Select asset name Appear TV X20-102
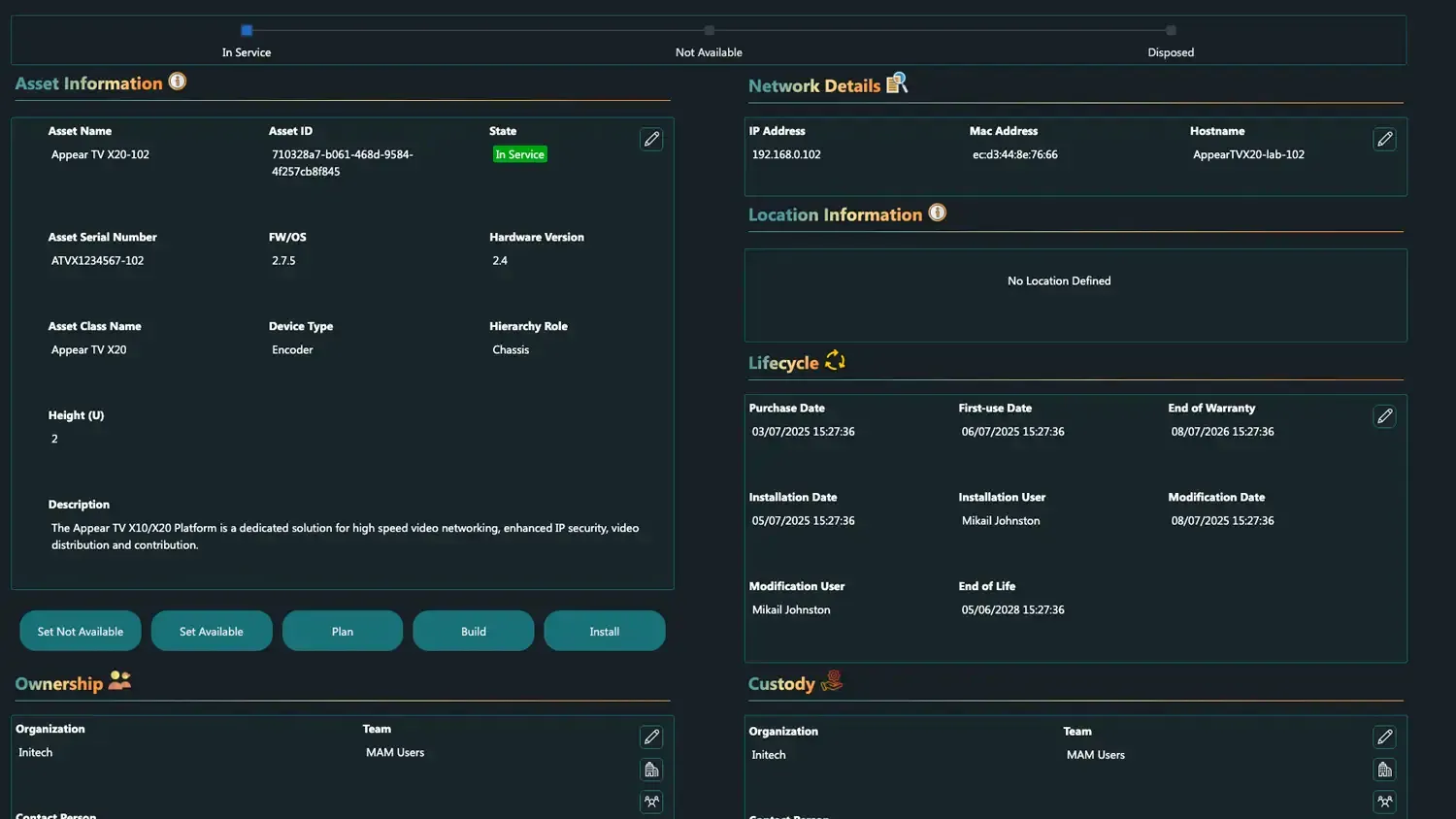1456x819 pixels. click(x=100, y=154)
